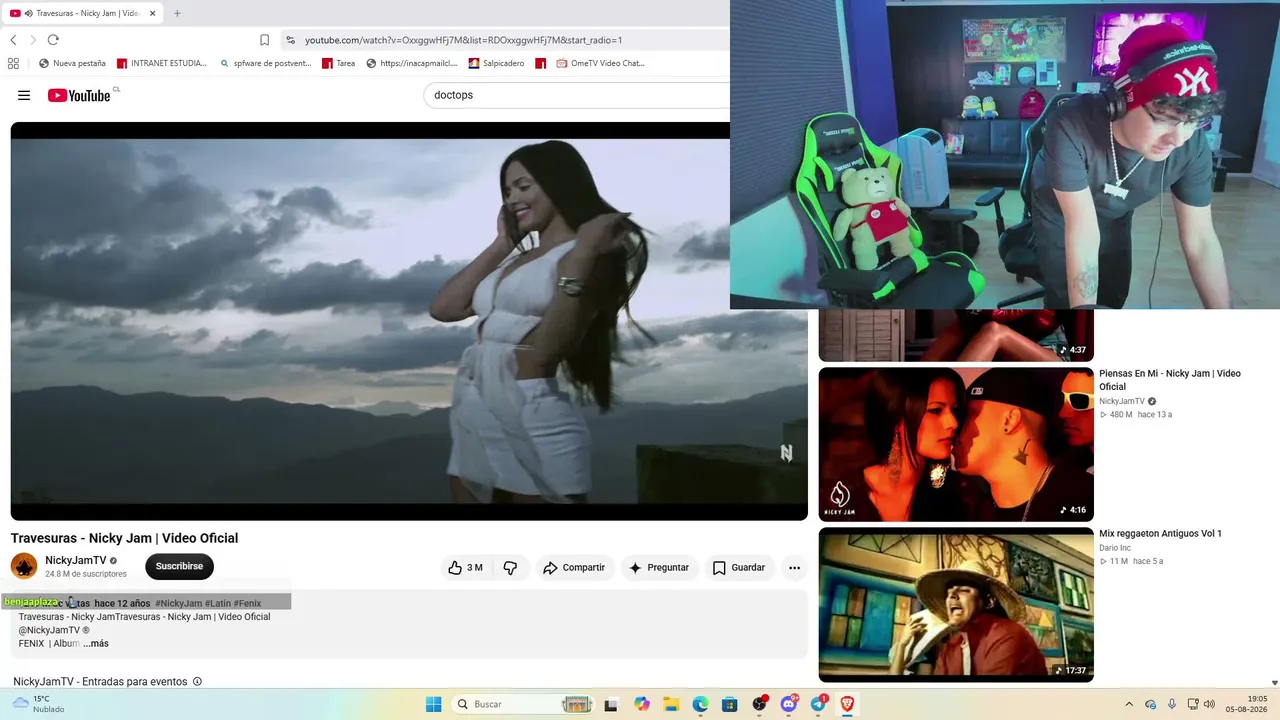Switch to Brave browser on the taskbar
This screenshot has width=1280, height=720.
pyautogui.click(x=848, y=704)
